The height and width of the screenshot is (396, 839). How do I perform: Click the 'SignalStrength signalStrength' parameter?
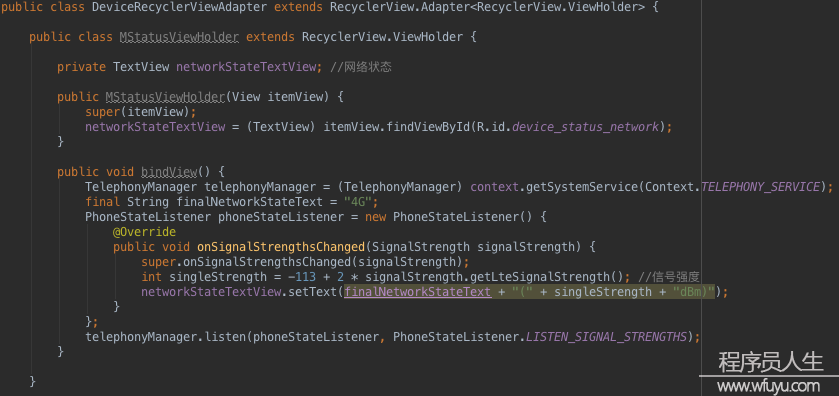pos(474,247)
